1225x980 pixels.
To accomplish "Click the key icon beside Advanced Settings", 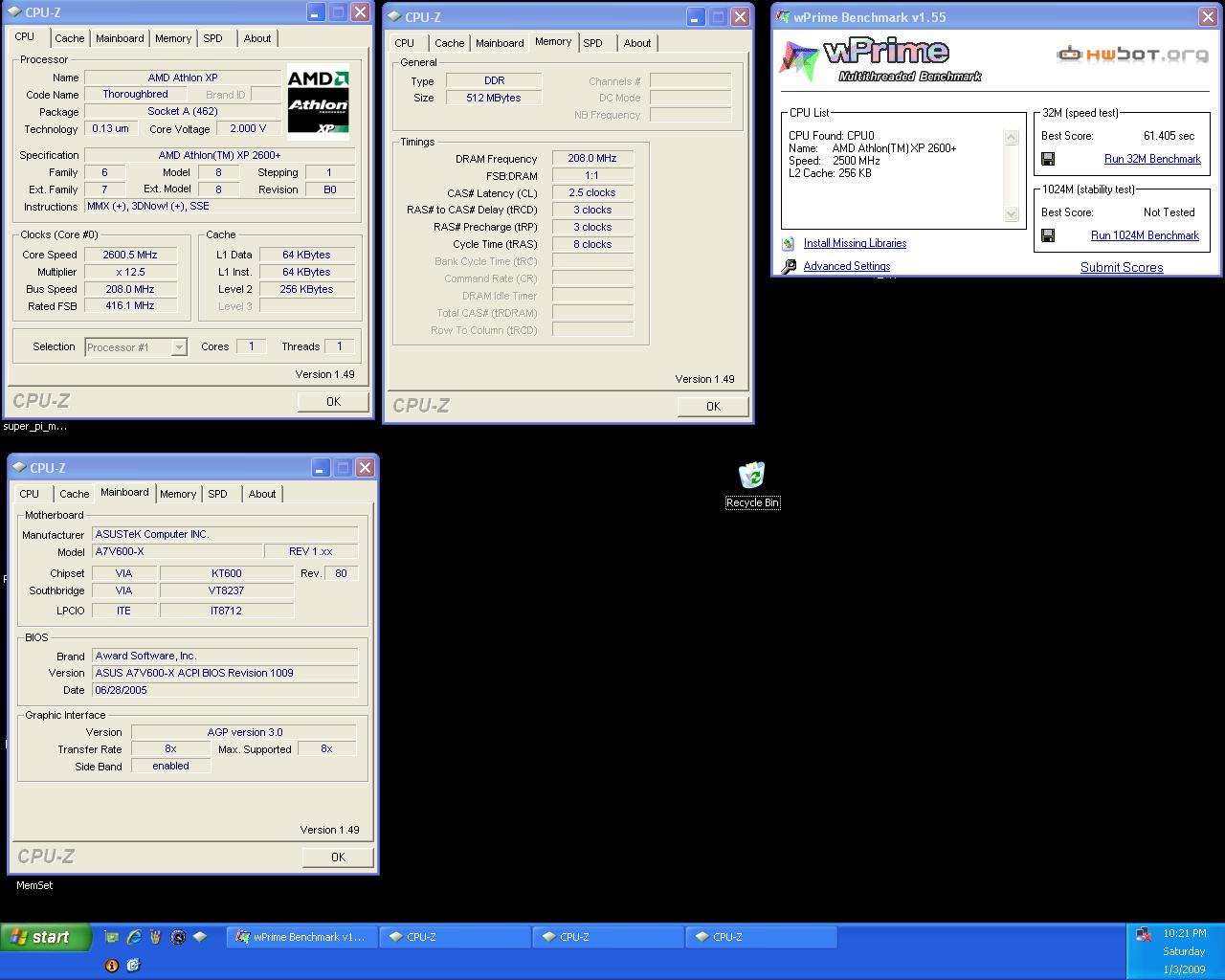I will tap(789, 267).
